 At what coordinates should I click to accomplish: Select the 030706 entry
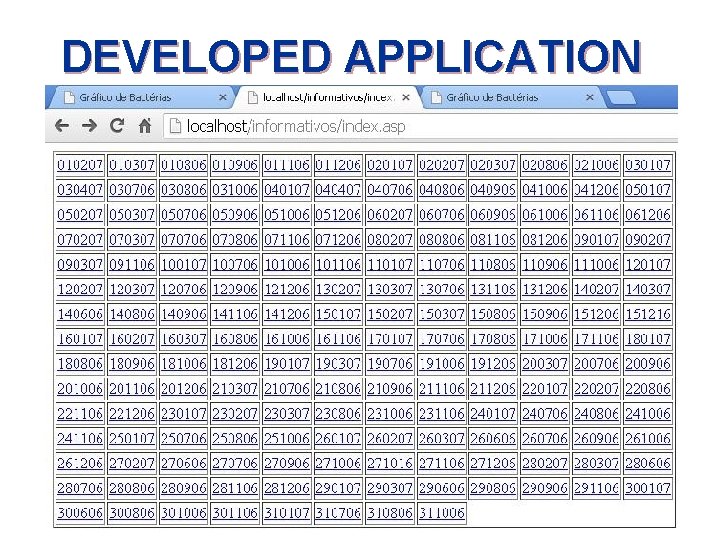point(132,189)
